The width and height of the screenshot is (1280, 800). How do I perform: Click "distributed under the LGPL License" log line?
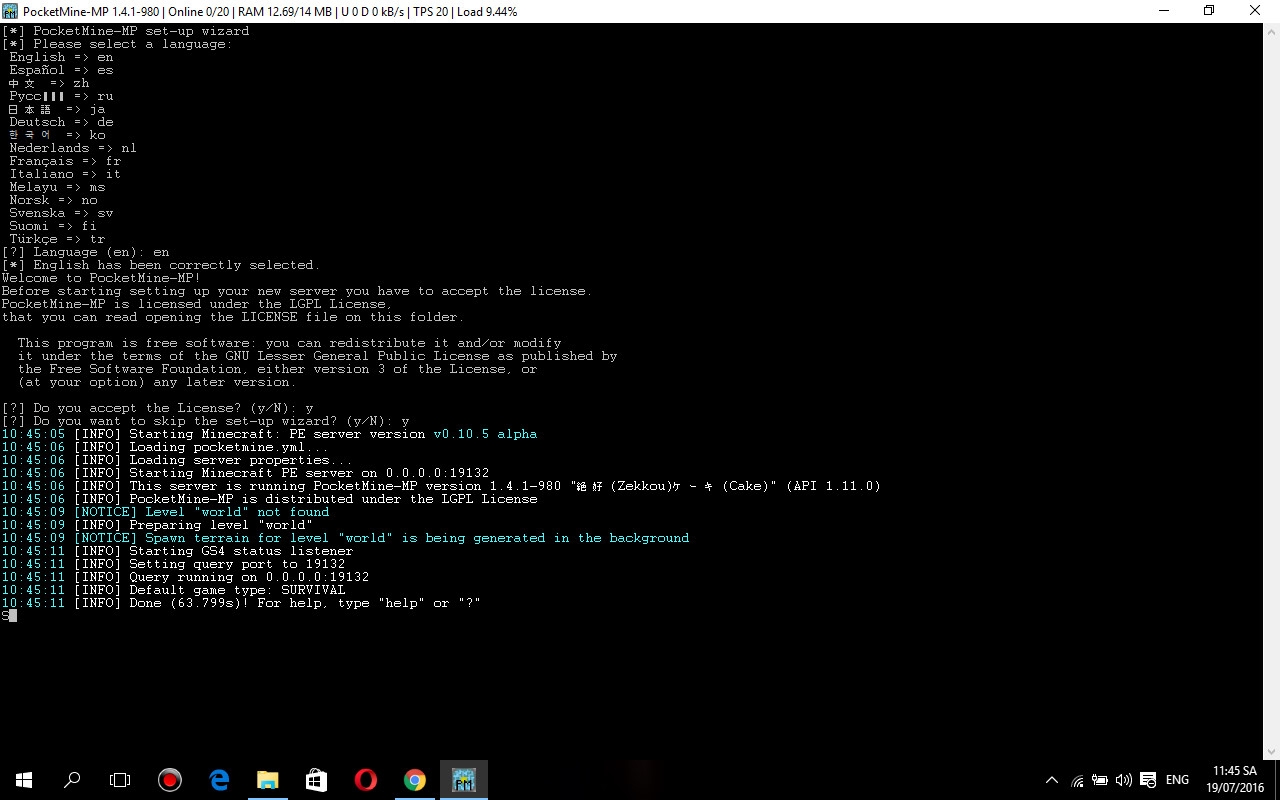[269, 499]
